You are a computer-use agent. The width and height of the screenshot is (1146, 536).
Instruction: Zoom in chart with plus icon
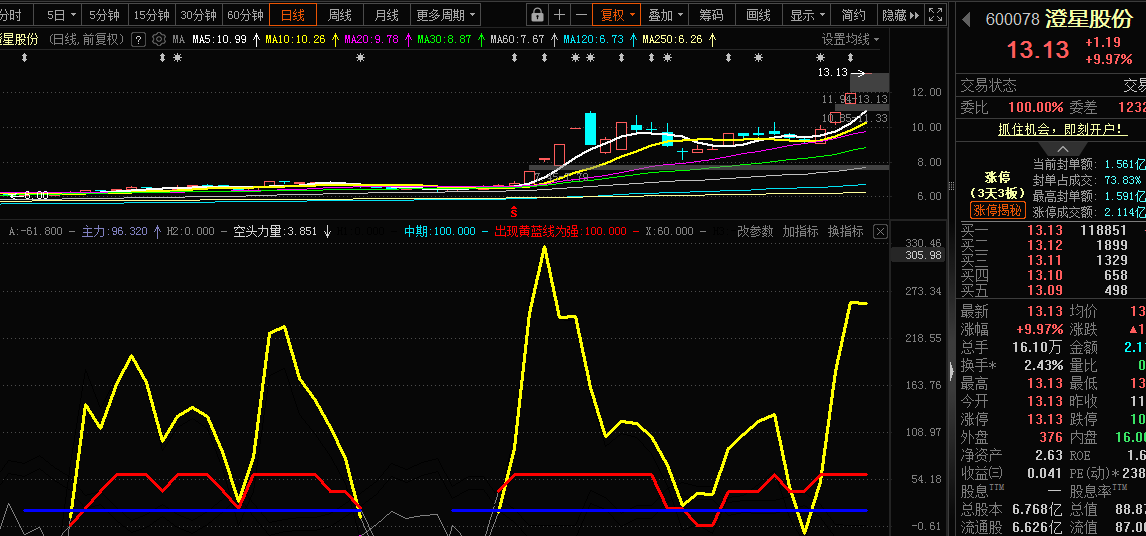click(x=560, y=15)
